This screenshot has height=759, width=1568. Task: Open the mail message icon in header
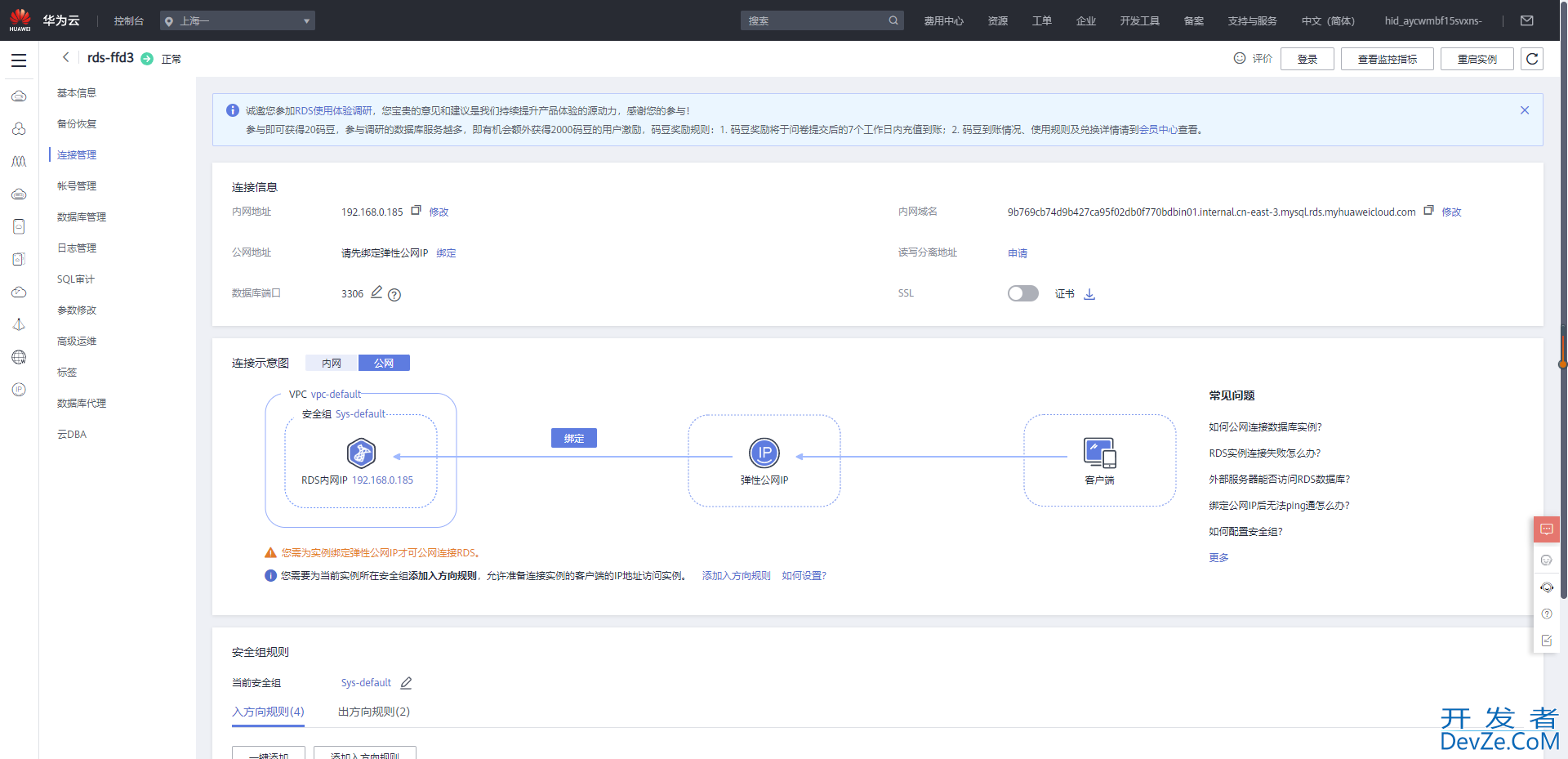(x=1527, y=20)
